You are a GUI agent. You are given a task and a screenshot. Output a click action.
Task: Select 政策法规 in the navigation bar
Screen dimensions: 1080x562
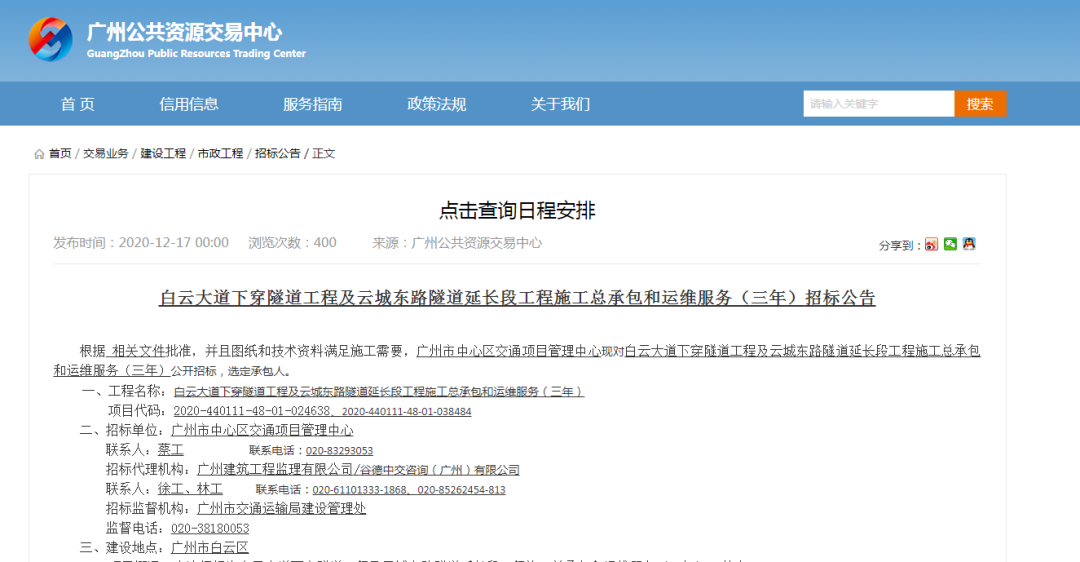pyautogui.click(x=436, y=104)
